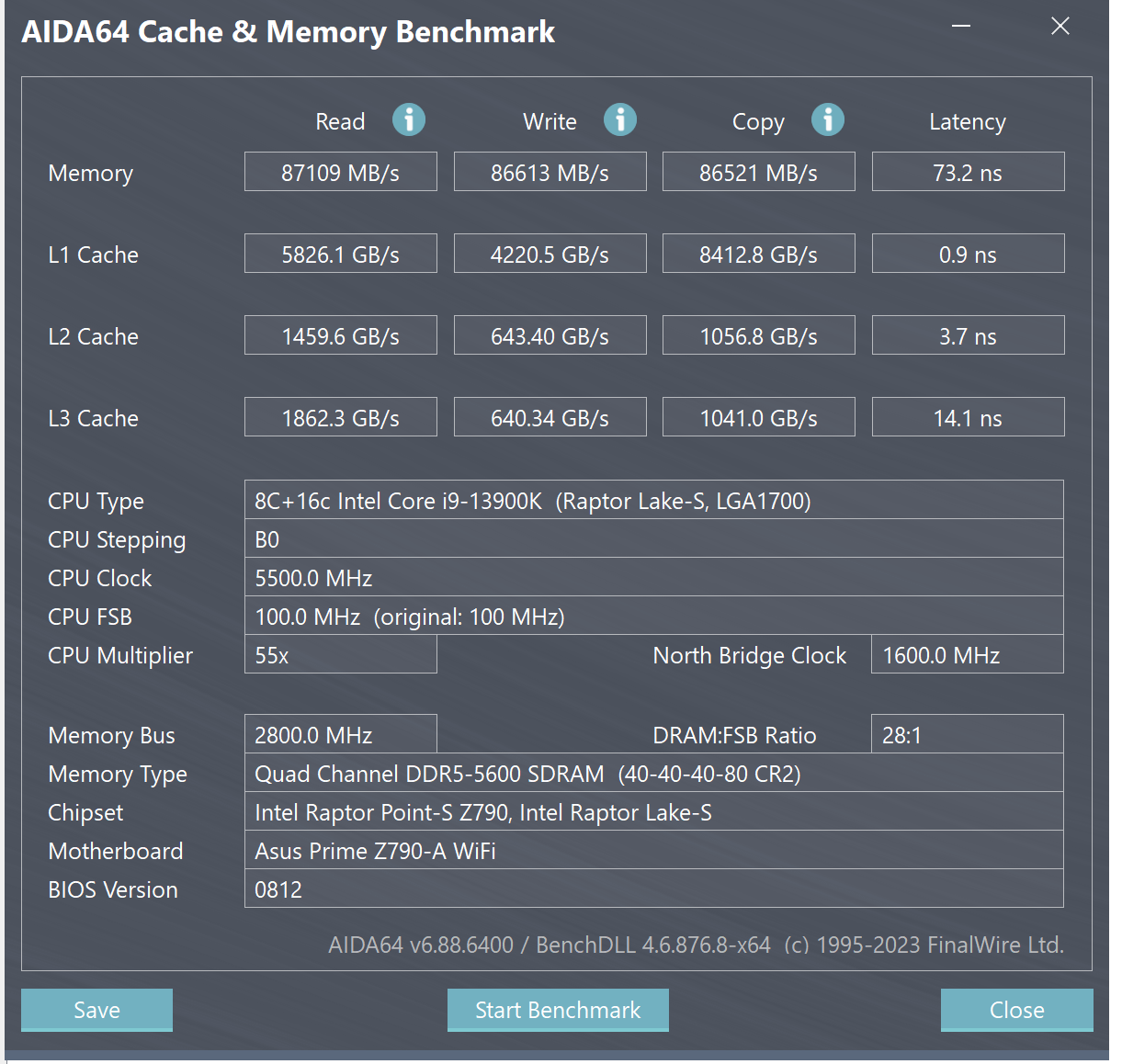Image resolution: width=1122 pixels, height=1064 pixels.
Task: Click the North Bridge Clock 1600.0 MHz field
Action: (x=968, y=654)
